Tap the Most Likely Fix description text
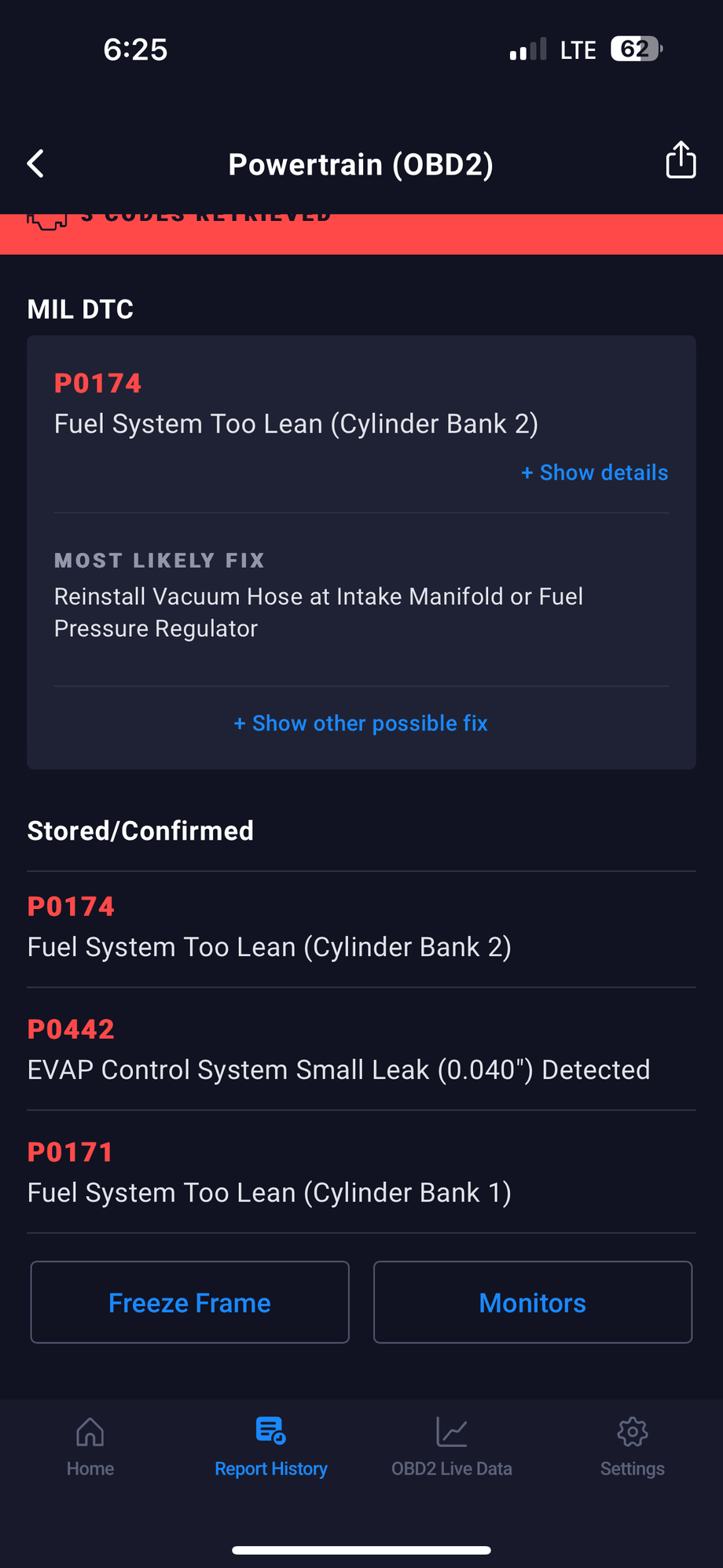 click(318, 613)
